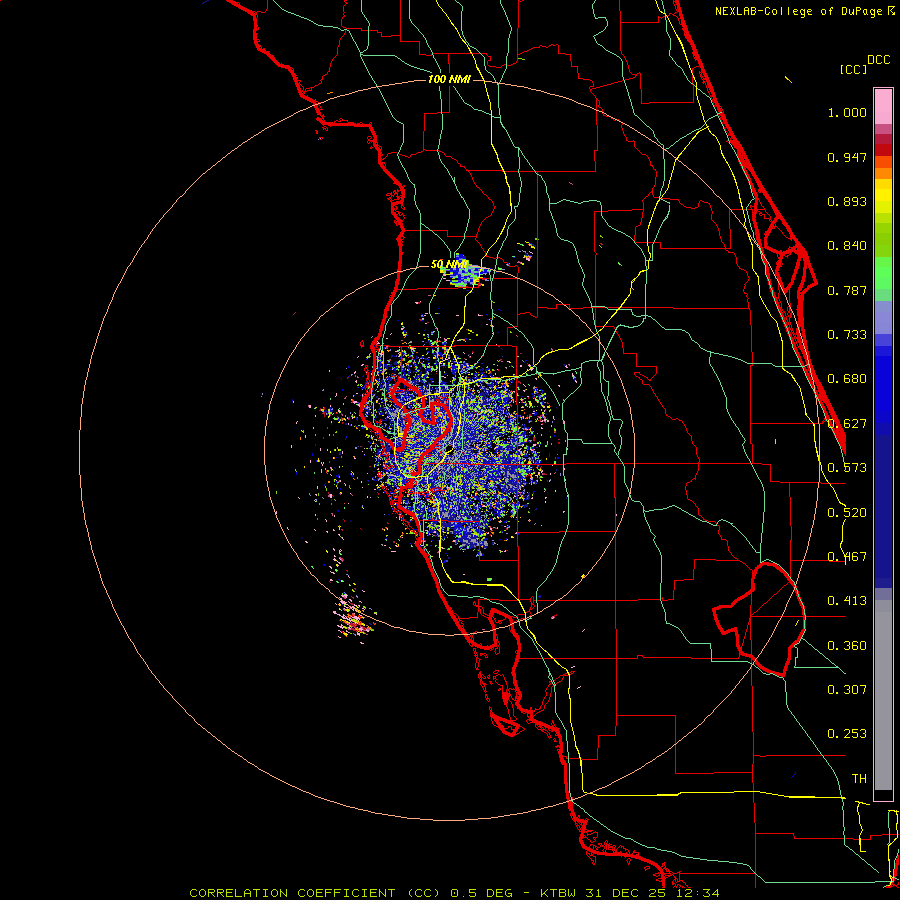900x900 pixels.
Task: Click the 0.947 scale value
Action: pos(847,157)
